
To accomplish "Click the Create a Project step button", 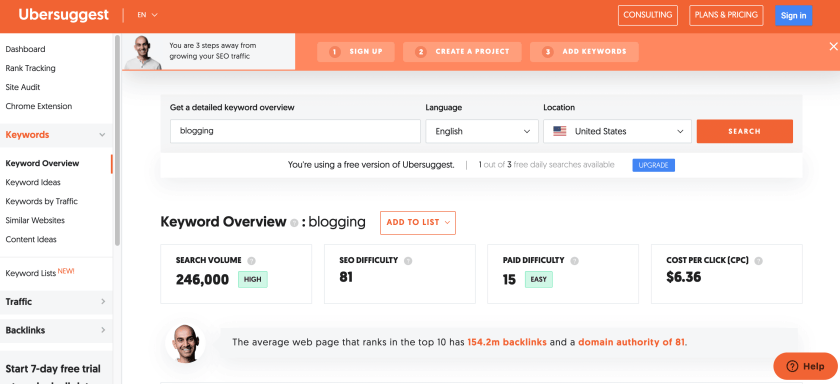I will [x=462, y=52].
